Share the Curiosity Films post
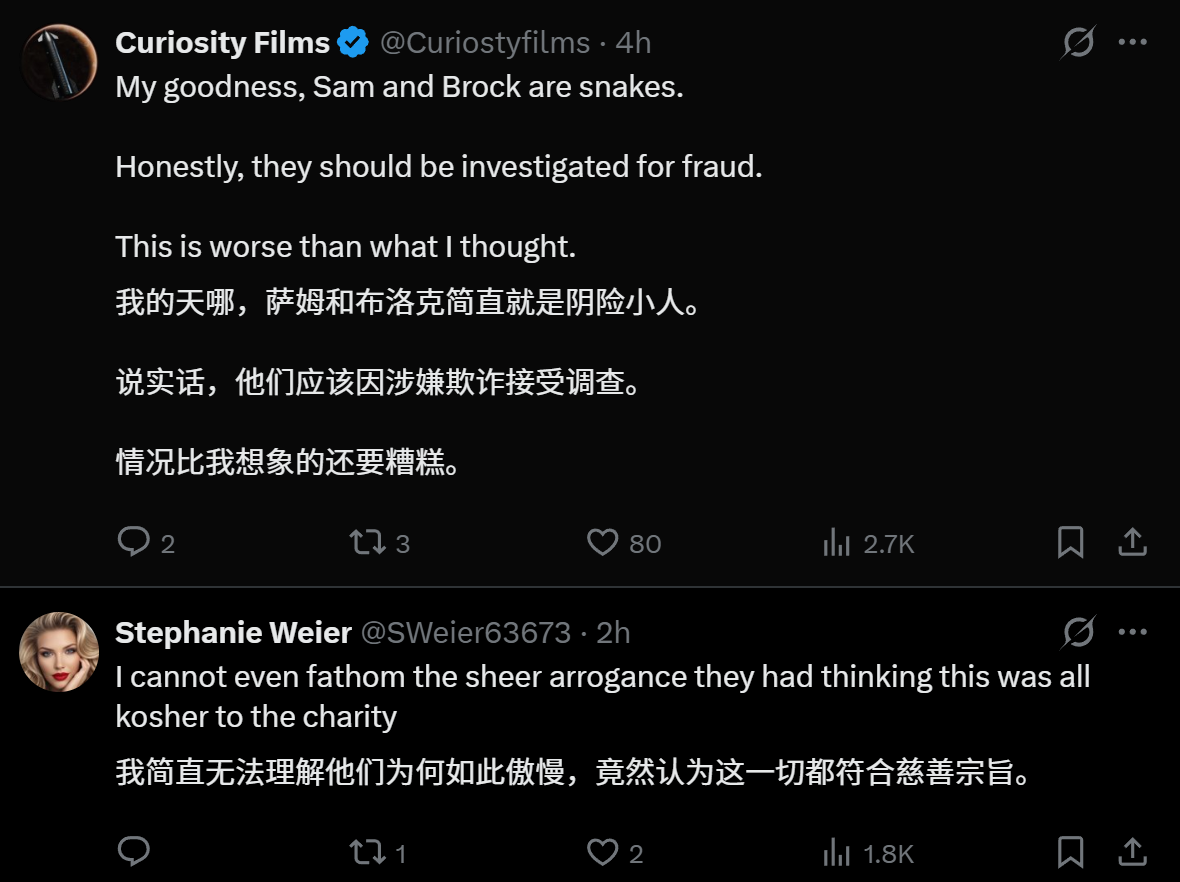This screenshot has width=1180, height=882. [x=1132, y=542]
